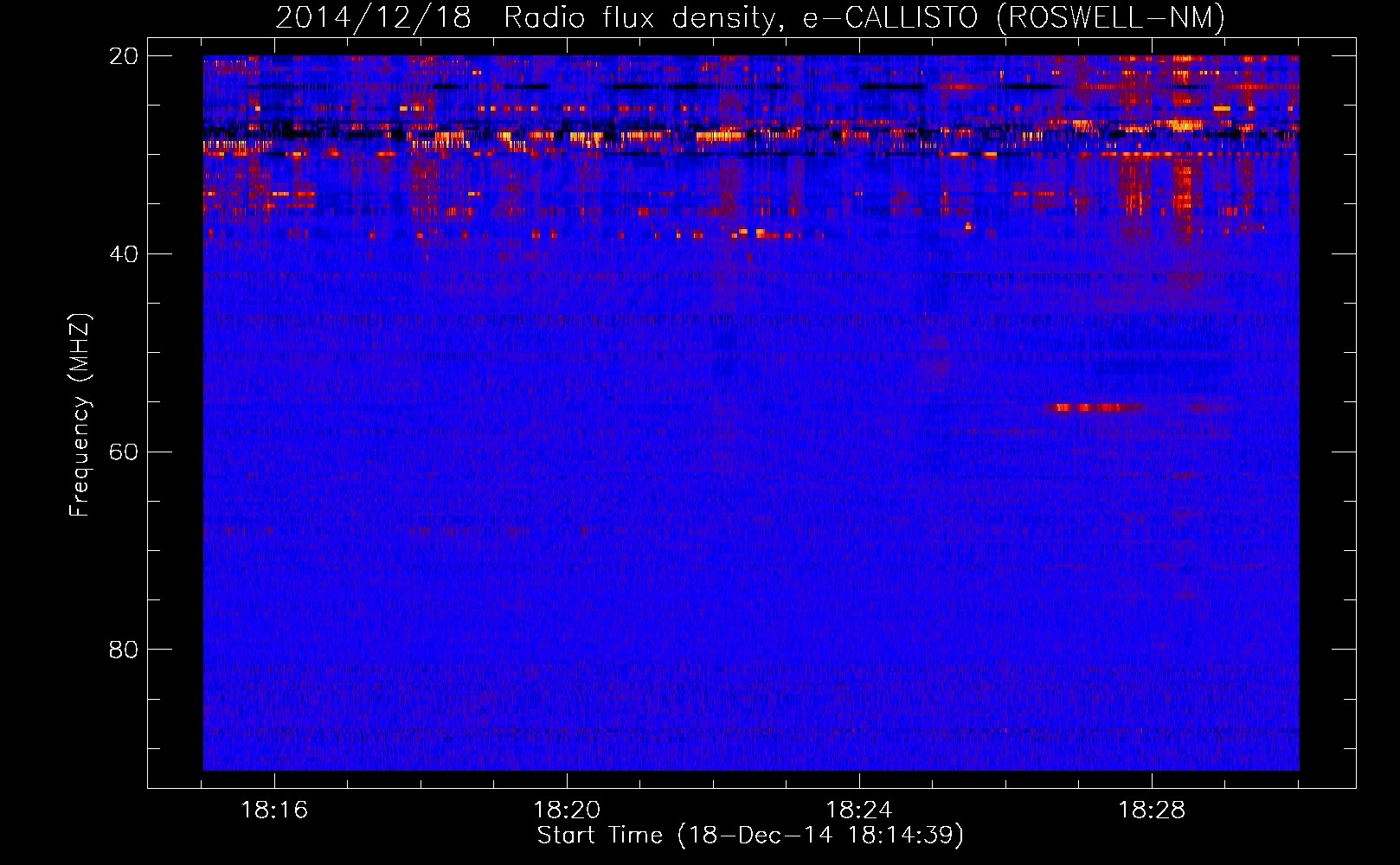Click the '18:28' time tick label

click(x=1152, y=811)
